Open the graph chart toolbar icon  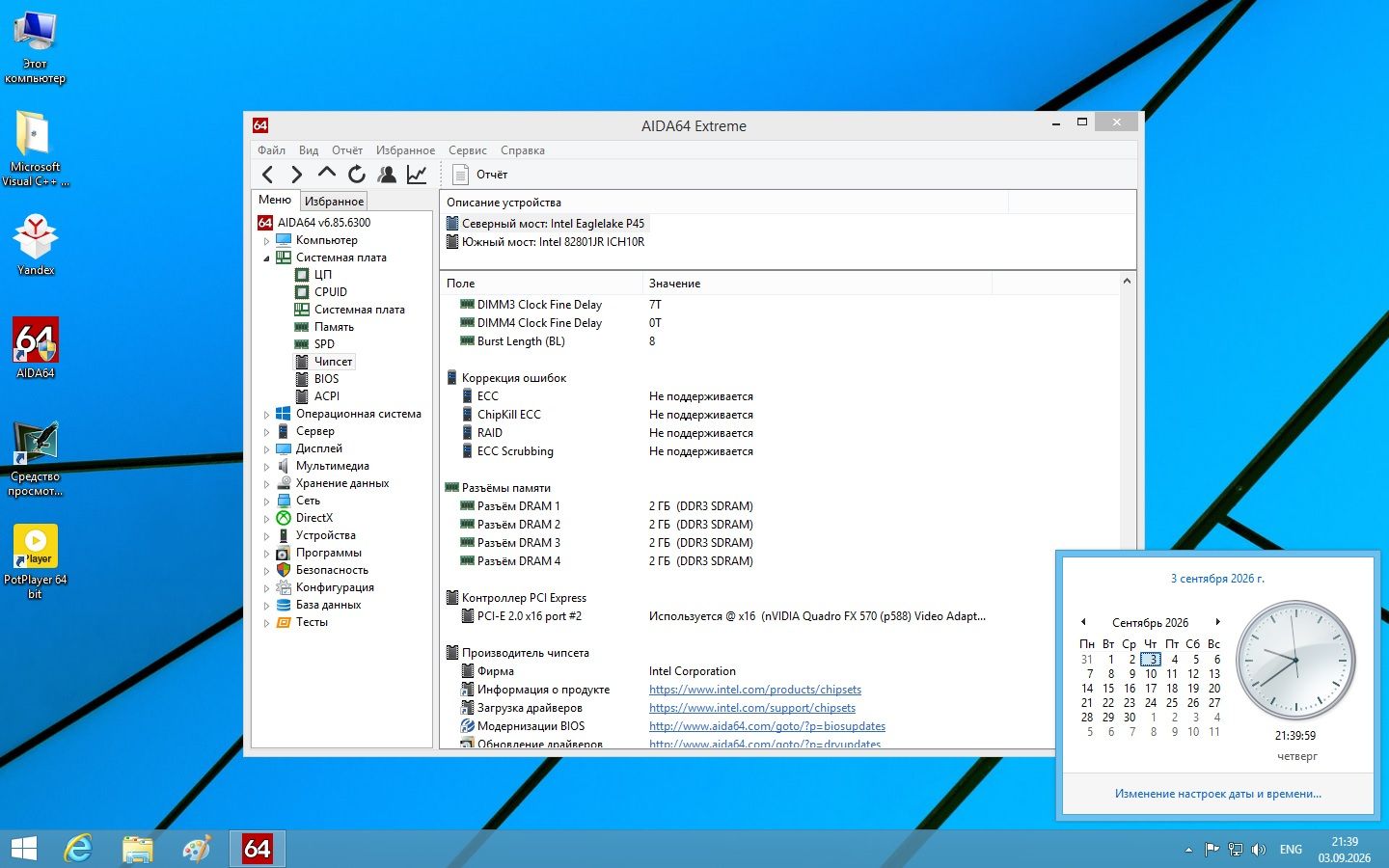coord(417,175)
